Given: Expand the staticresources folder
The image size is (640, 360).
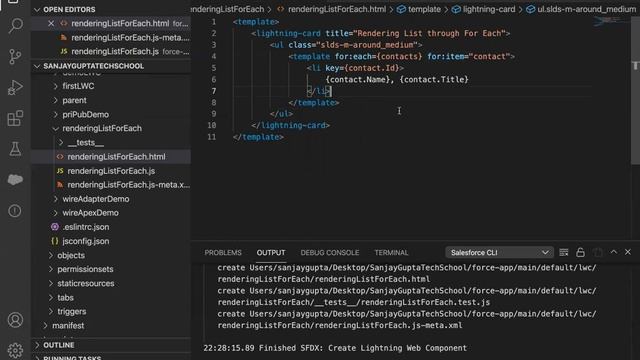Looking at the screenshot, I should click(x=51, y=283).
